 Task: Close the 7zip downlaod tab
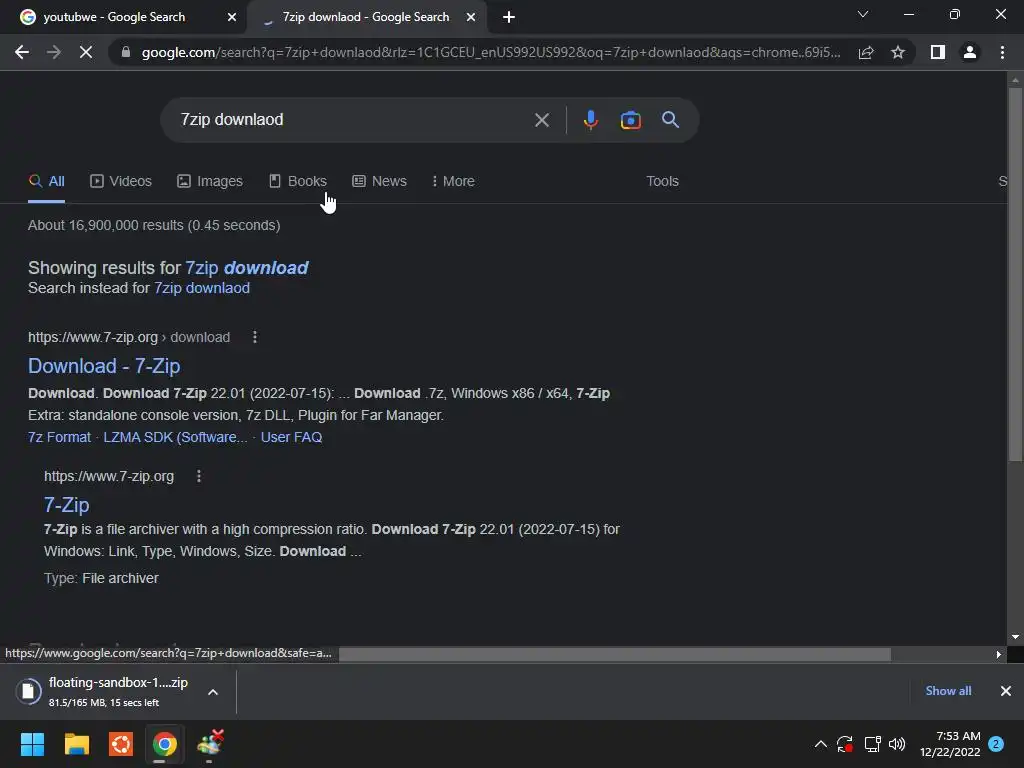tap(471, 17)
